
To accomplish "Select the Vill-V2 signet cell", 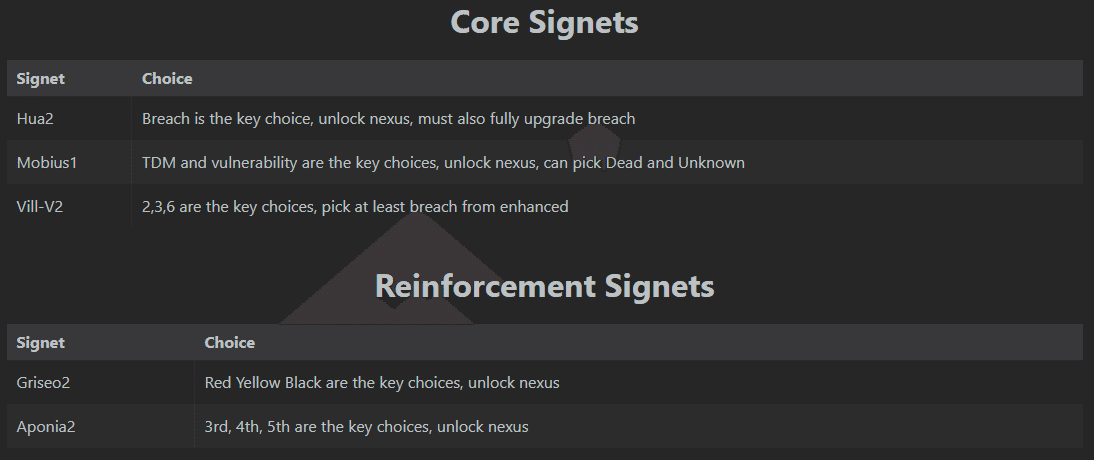I will tap(40, 207).
